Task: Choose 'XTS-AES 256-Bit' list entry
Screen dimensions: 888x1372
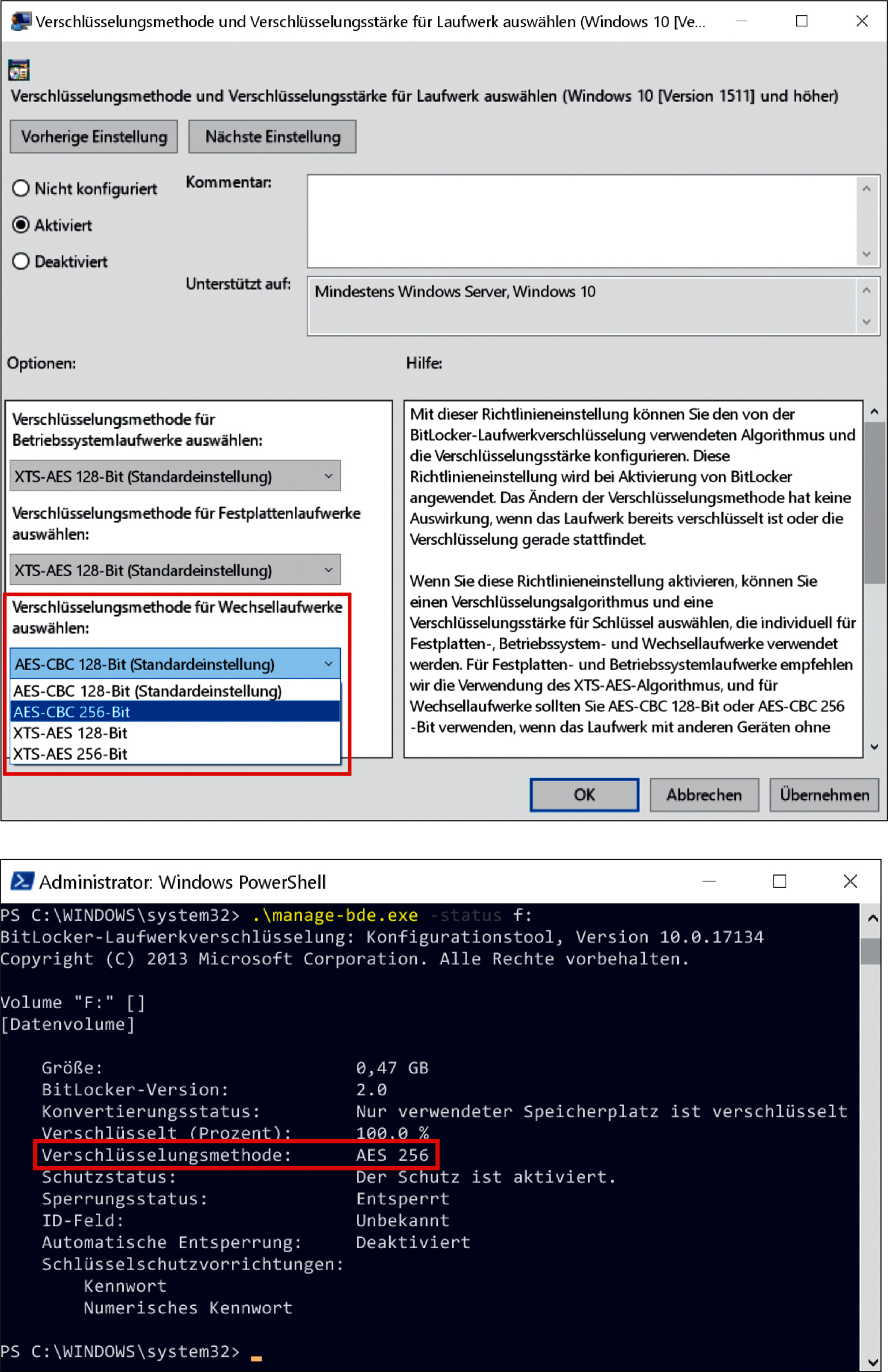Action: pyautogui.click(x=175, y=754)
